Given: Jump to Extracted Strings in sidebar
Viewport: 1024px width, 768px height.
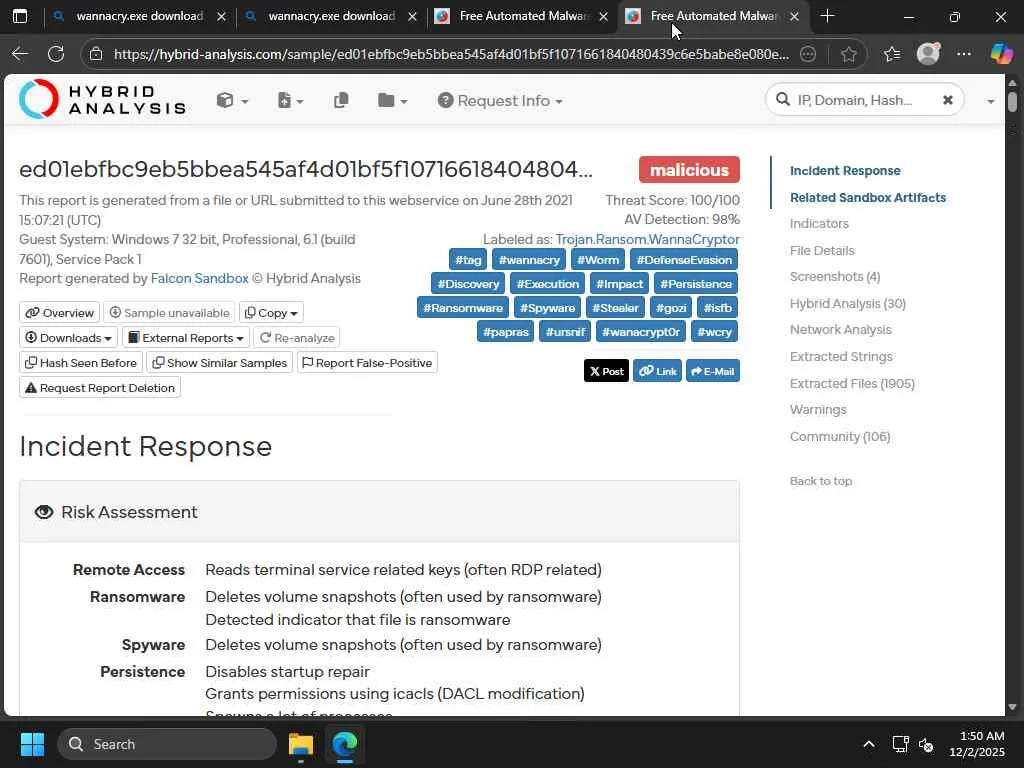Looking at the screenshot, I should pos(841,357).
